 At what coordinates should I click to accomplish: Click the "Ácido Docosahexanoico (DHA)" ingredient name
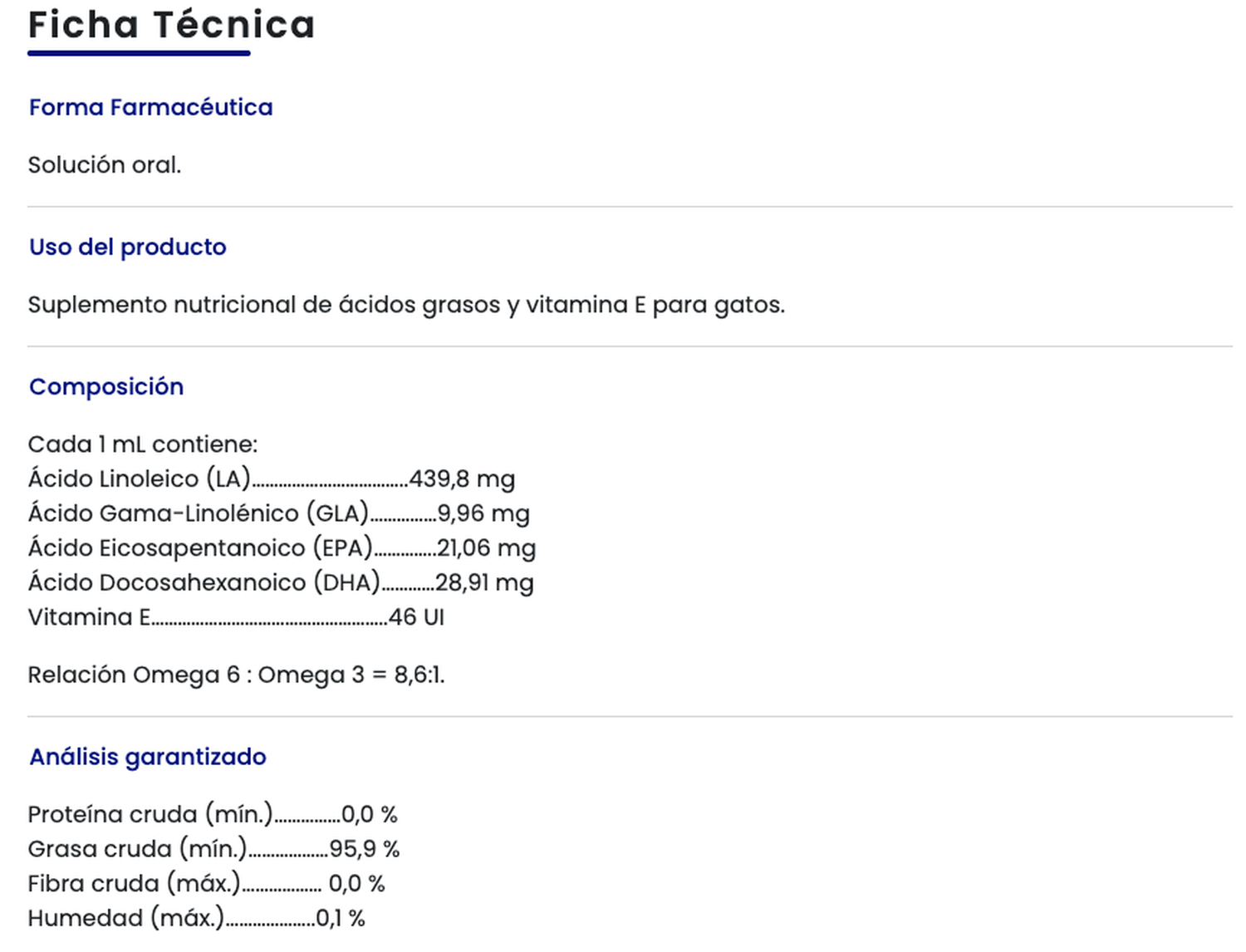[204, 582]
